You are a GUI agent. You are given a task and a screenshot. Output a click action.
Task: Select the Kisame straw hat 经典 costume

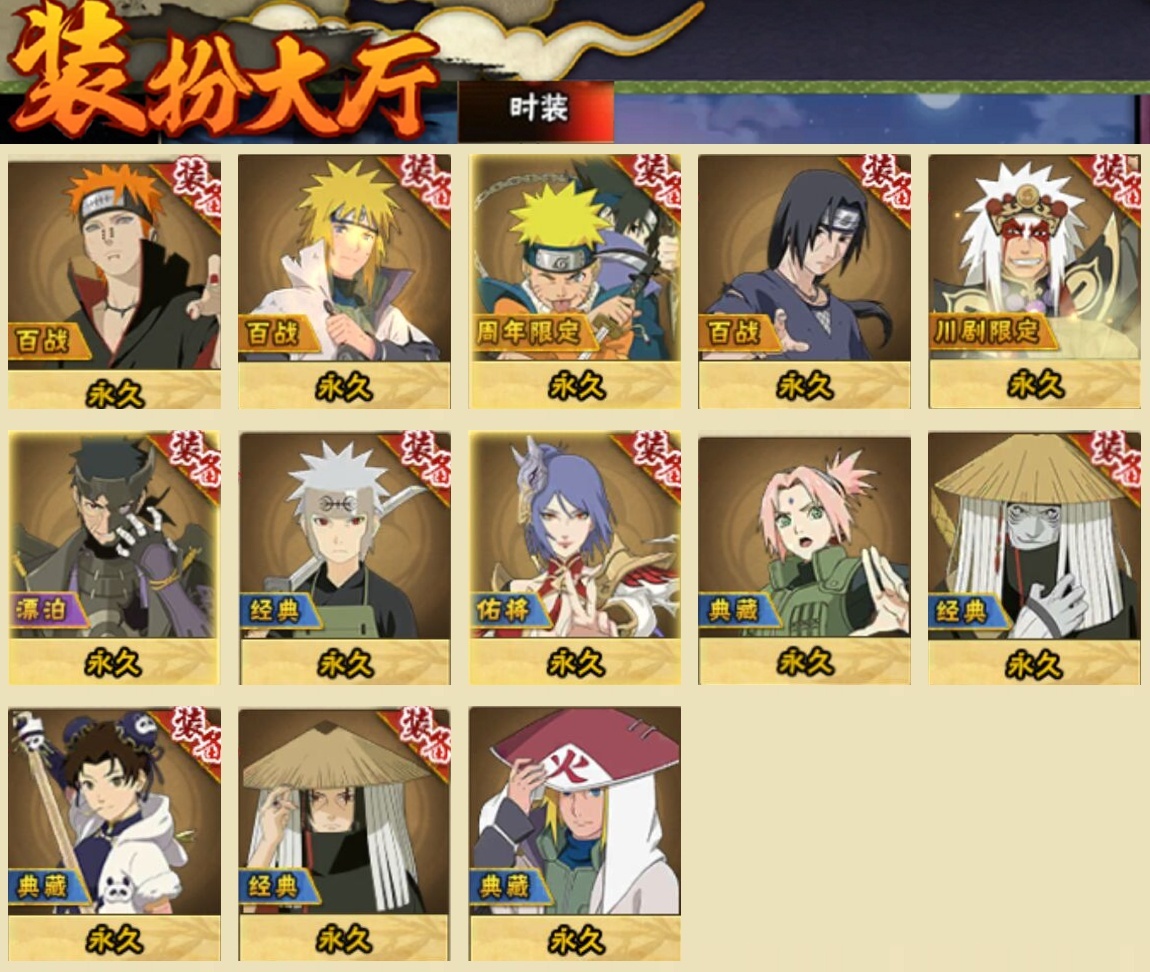[x=1034, y=558]
